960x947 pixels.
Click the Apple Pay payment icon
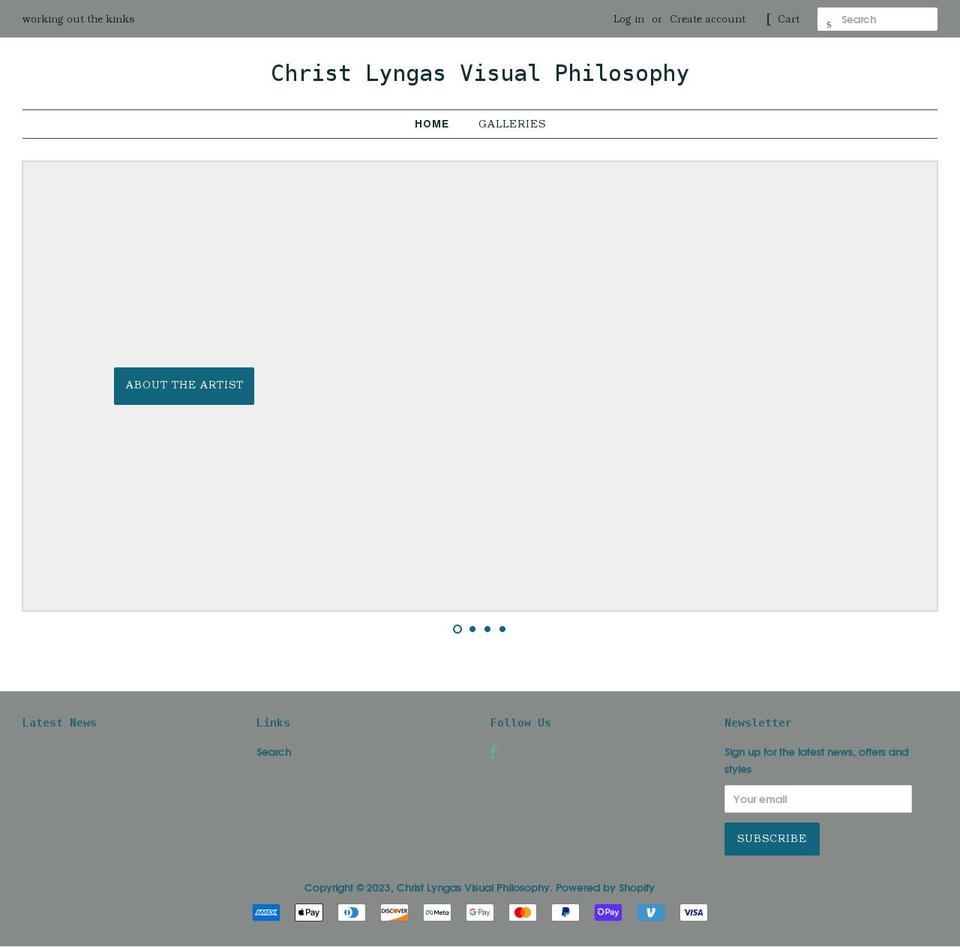coord(309,912)
